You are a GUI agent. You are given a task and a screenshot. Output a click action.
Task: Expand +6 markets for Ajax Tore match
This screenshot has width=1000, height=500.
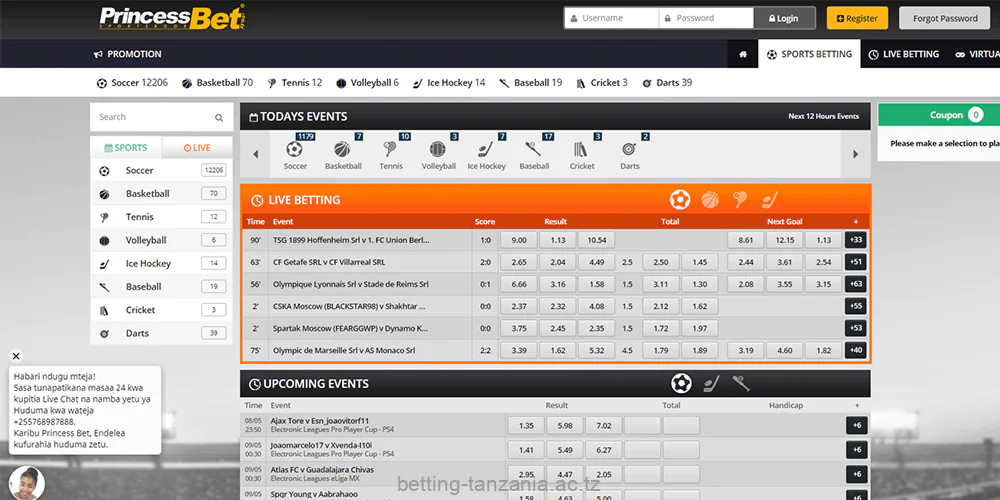coord(857,425)
